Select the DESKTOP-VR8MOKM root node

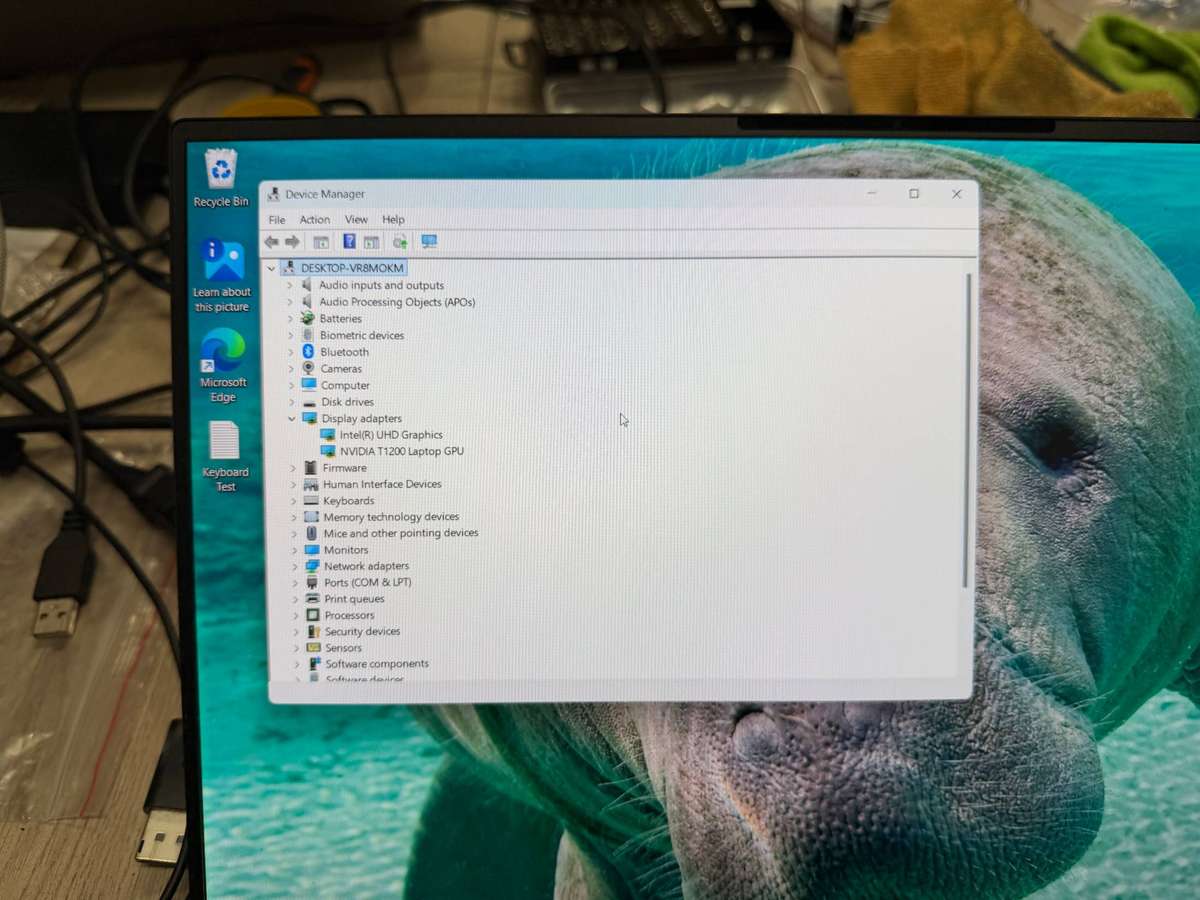352,269
